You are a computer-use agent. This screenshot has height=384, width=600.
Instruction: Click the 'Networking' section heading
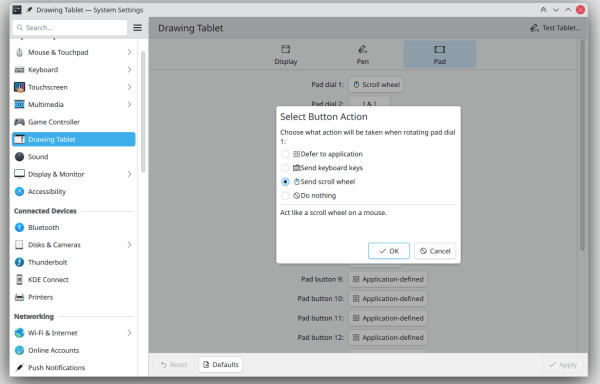34,316
